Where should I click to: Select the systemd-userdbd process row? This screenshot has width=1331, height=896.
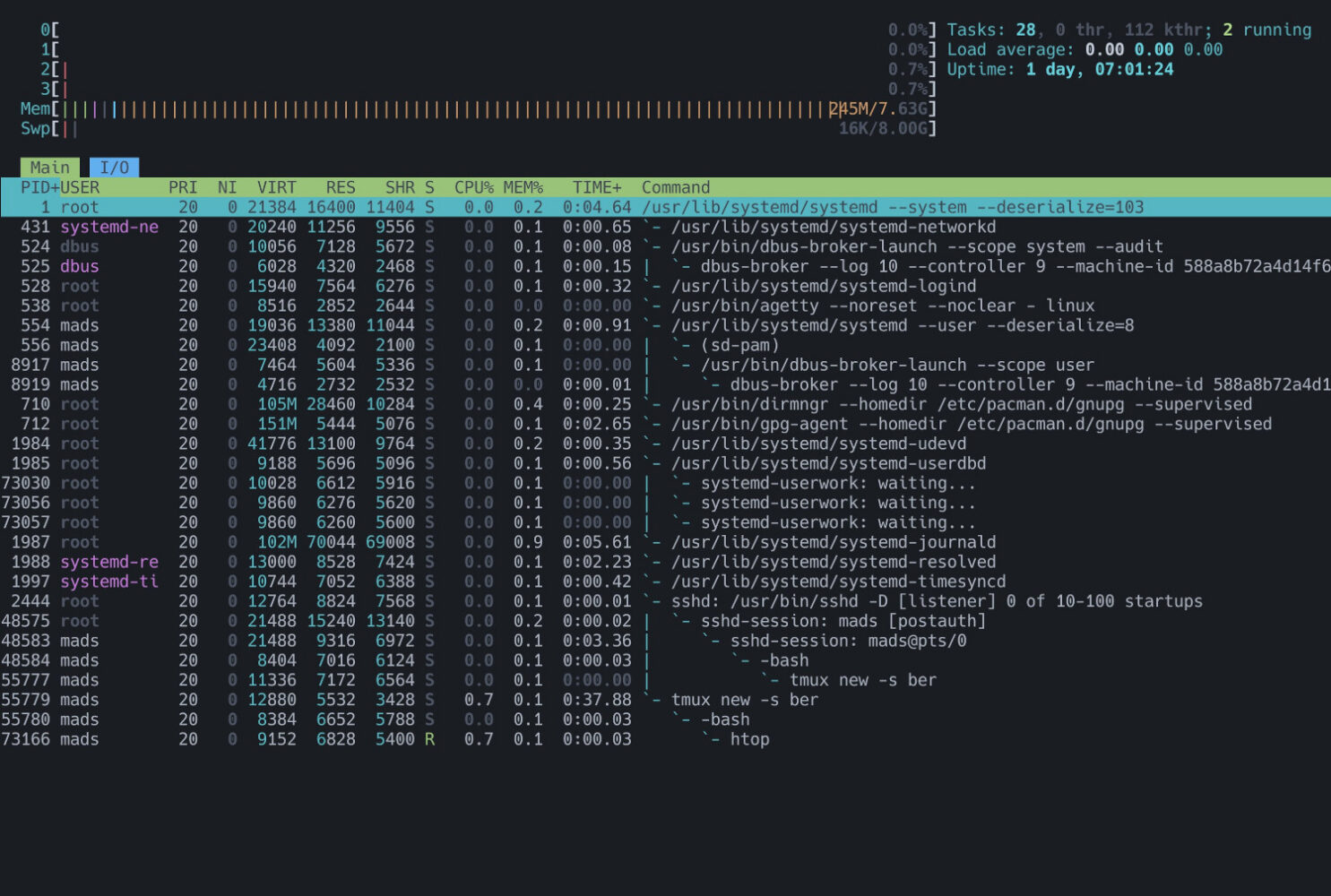(665, 463)
